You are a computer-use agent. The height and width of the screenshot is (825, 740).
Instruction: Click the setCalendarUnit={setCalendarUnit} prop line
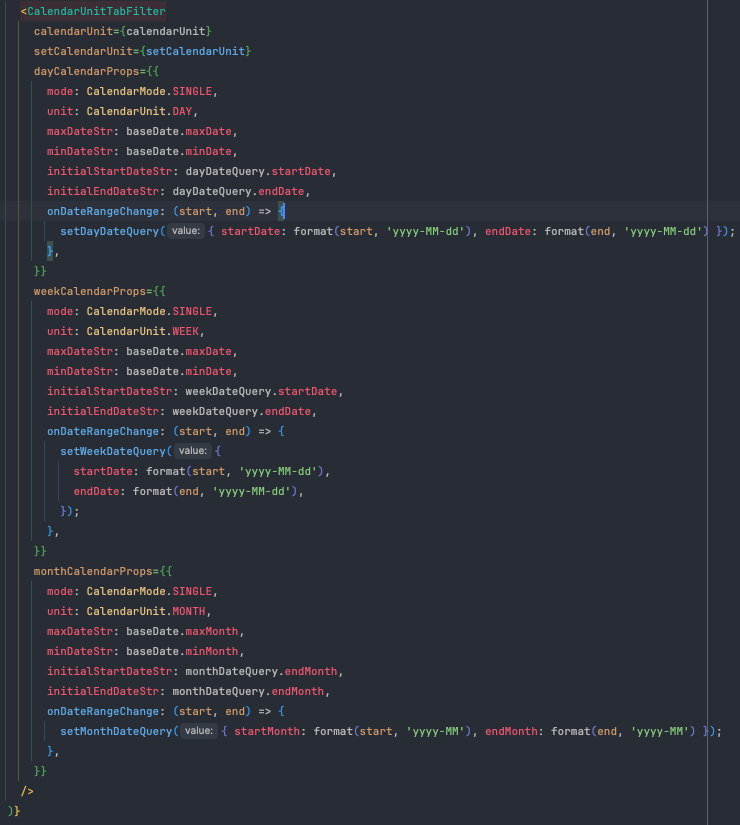click(x=143, y=51)
